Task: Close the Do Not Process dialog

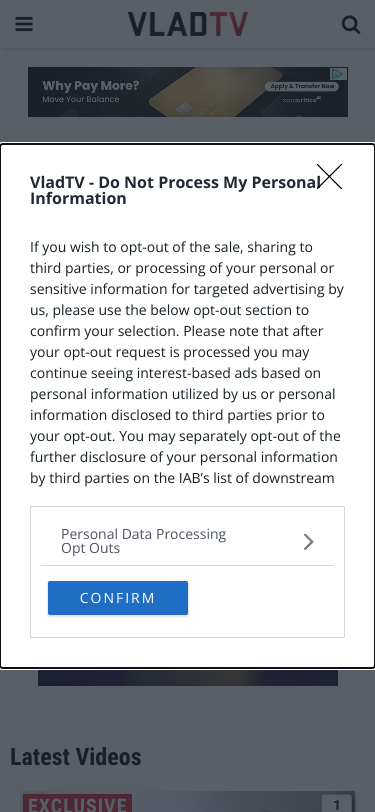Action: [329, 177]
